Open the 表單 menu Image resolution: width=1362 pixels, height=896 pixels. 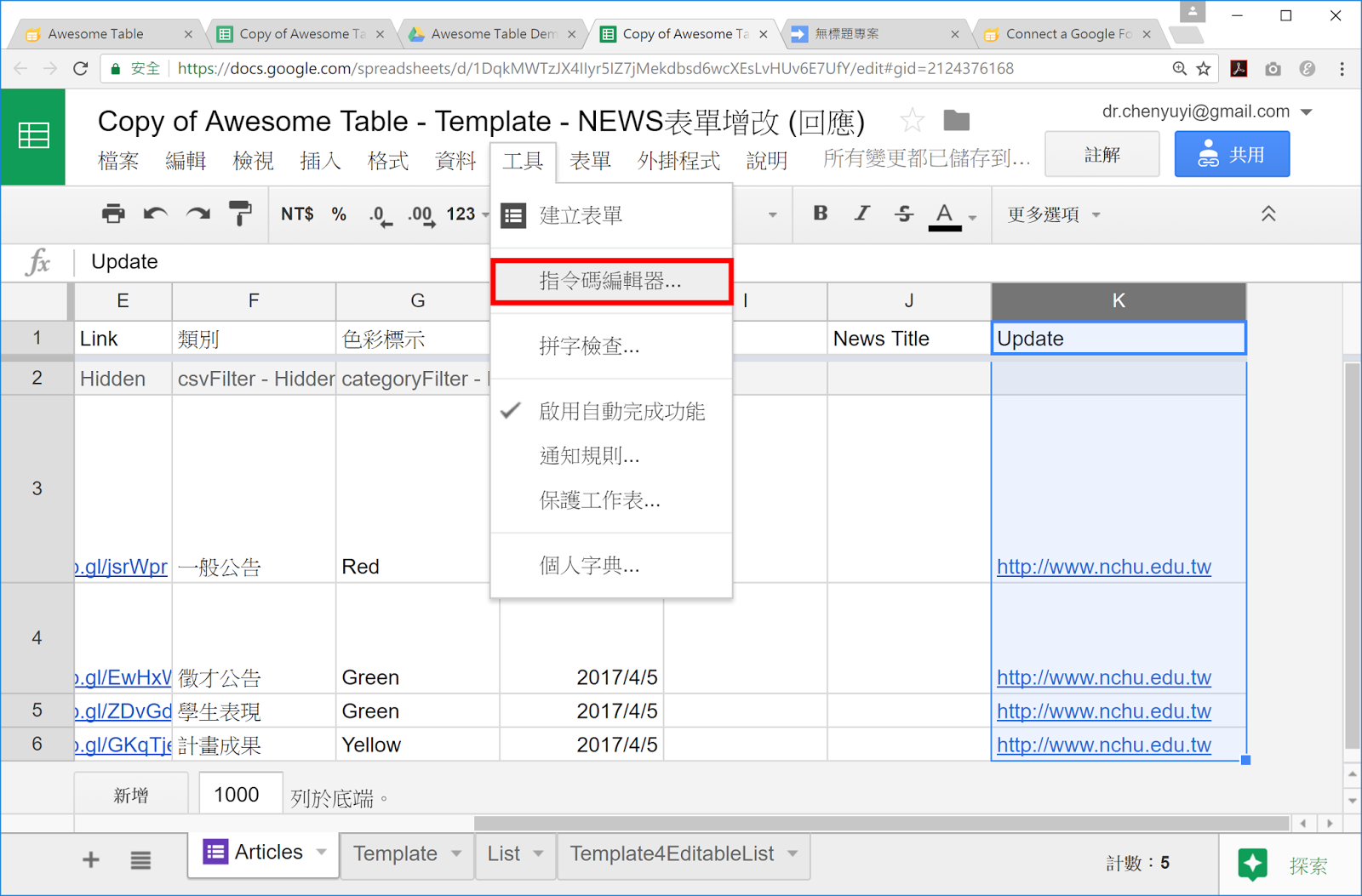[590, 160]
